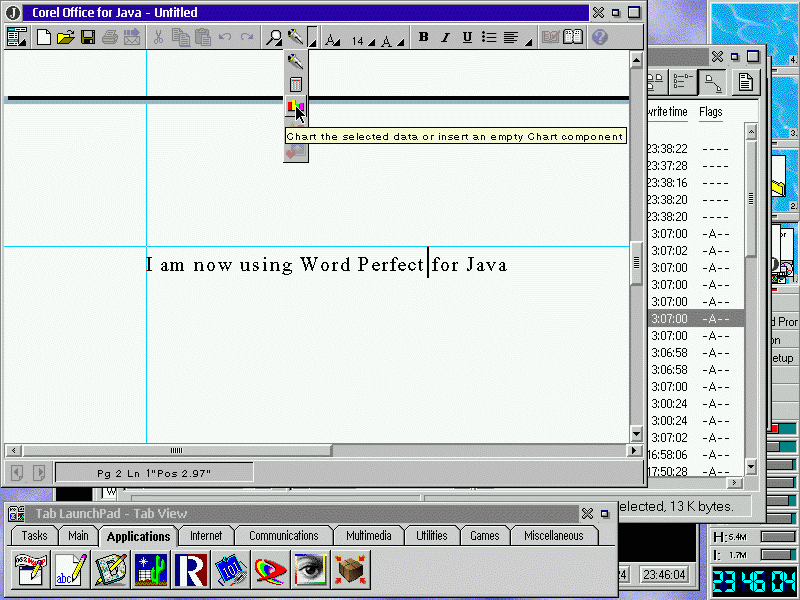800x600 pixels.
Task: Open a file with the folder icon
Action: pos(66,37)
